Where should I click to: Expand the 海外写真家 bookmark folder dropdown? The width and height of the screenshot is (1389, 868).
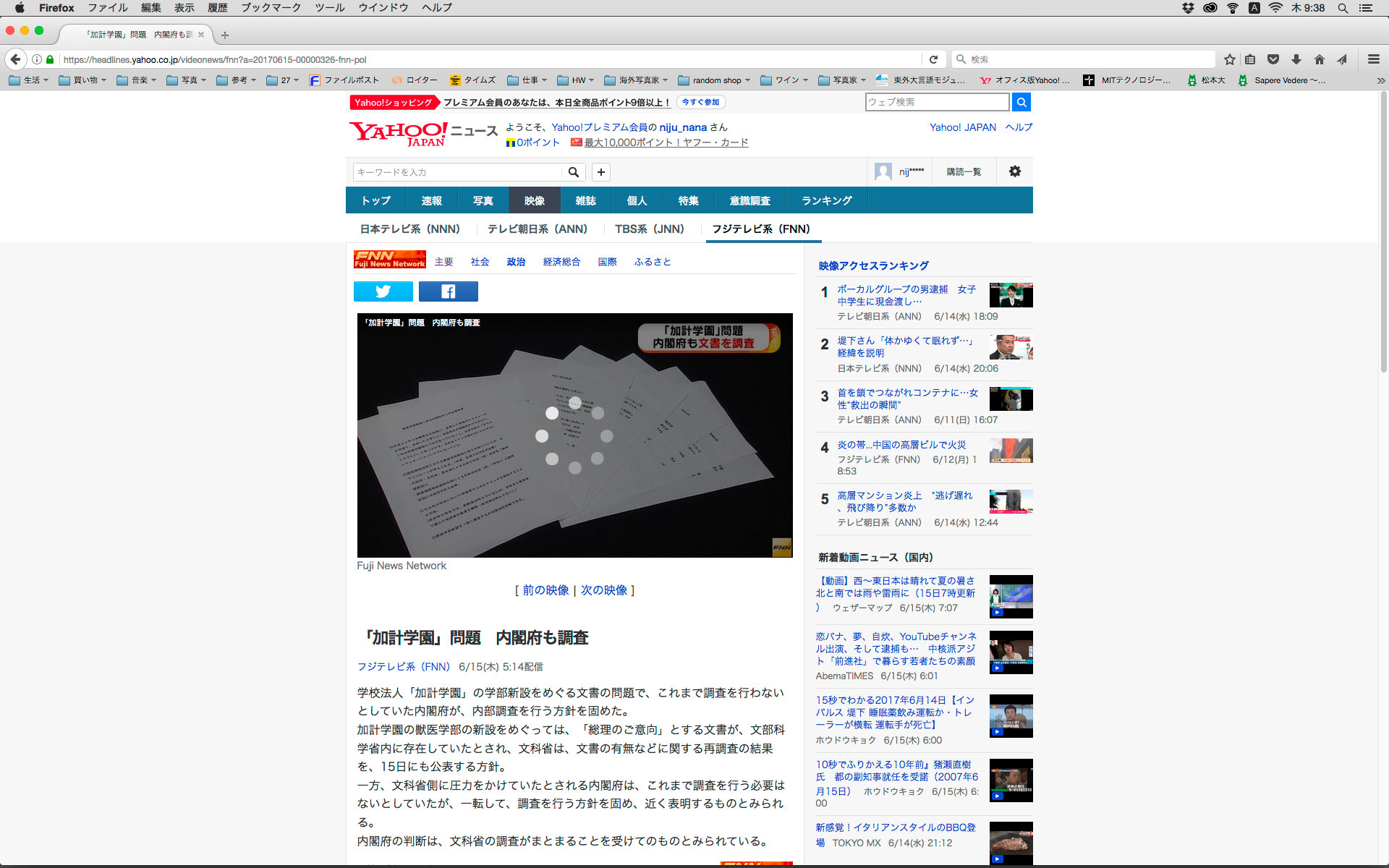tap(638, 80)
